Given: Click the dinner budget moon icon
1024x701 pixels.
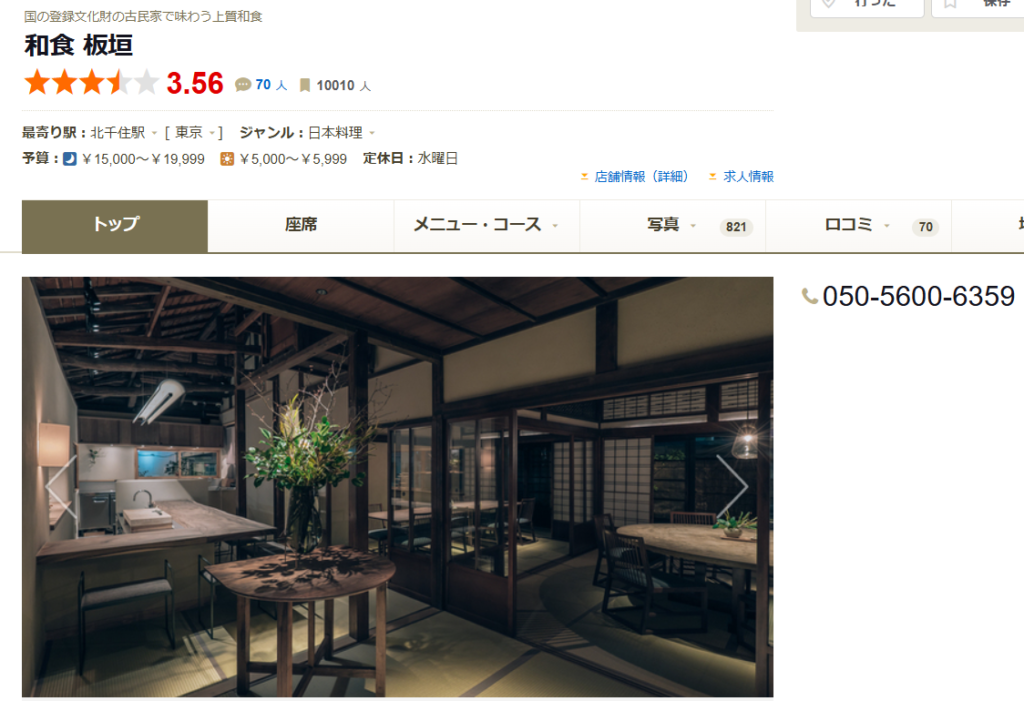Looking at the screenshot, I should click(70, 159).
